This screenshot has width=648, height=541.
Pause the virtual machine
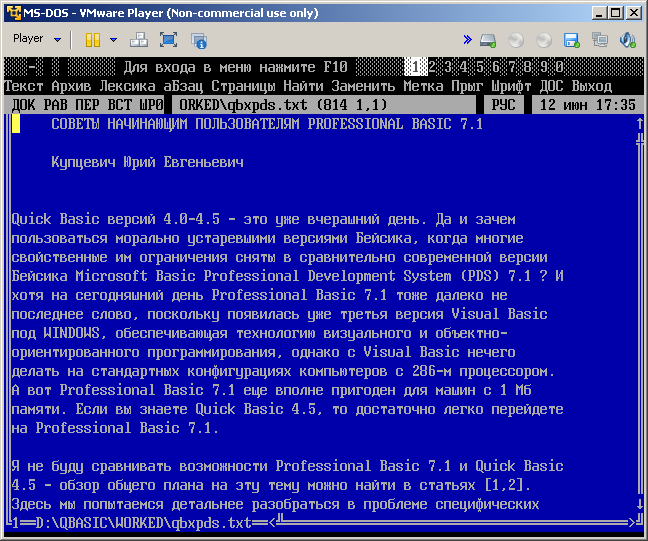click(x=93, y=40)
